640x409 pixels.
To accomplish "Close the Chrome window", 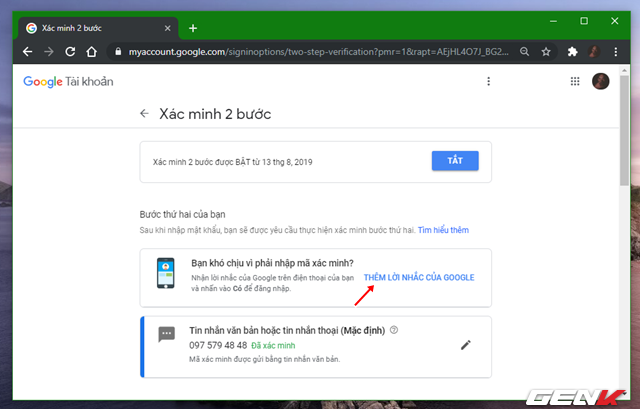I will click(615, 21).
